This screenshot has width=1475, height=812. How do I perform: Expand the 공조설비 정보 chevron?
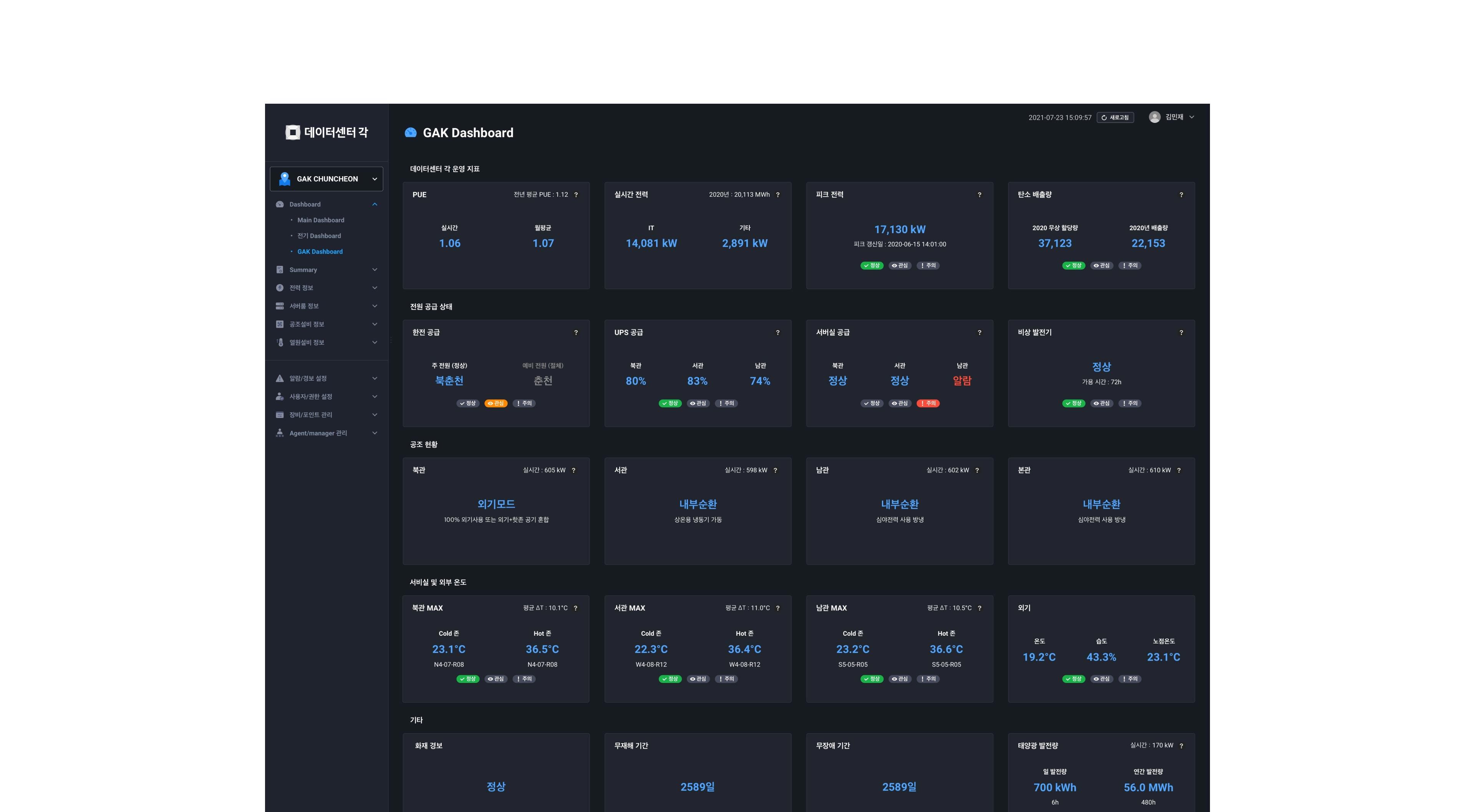pos(375,324)
